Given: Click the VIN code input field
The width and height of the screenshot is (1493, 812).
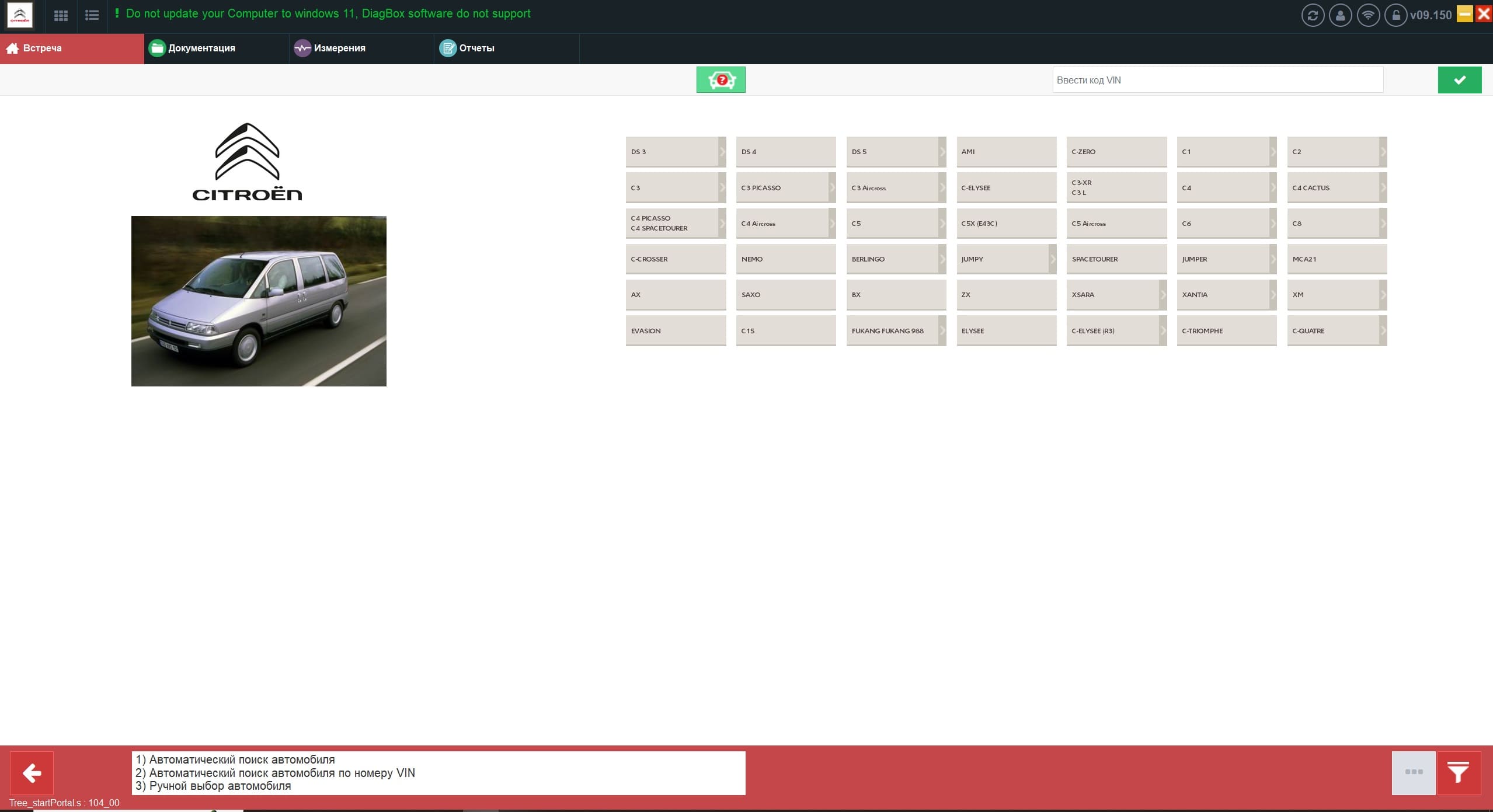Looking at the screenshot, I should click(x=1217, y=80).
